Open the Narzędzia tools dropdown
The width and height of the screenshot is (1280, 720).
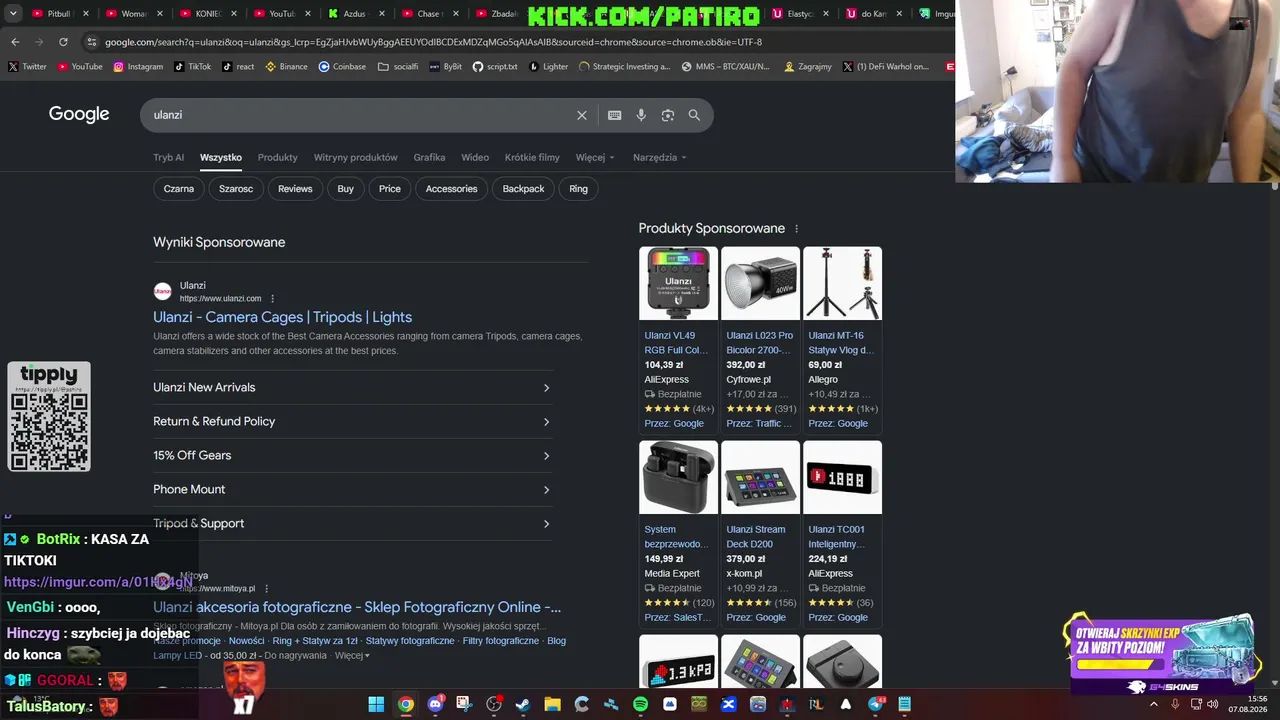(660, 157)
